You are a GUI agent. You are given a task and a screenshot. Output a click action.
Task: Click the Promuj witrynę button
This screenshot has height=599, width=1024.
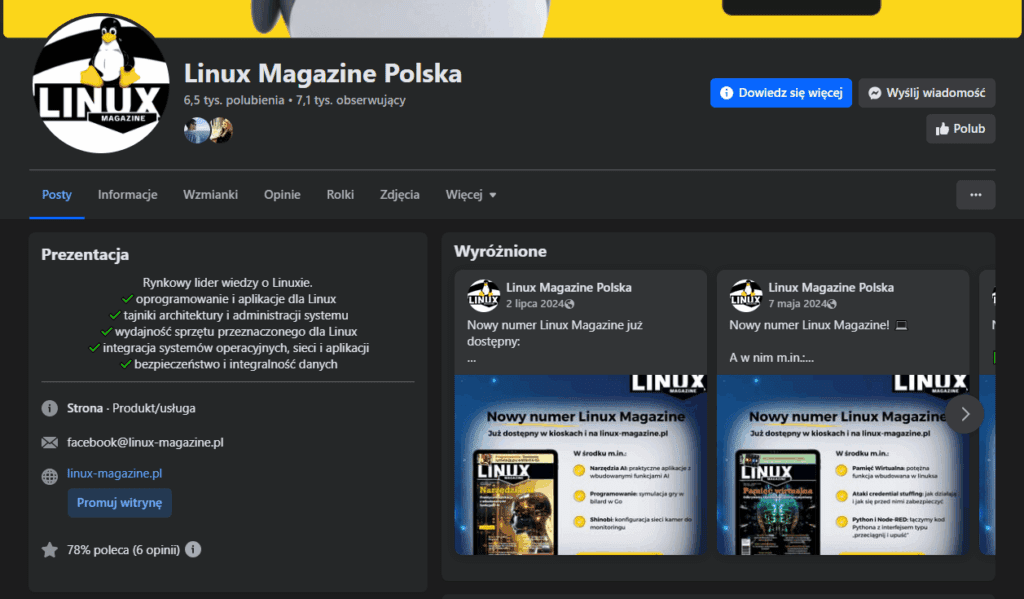(119, 503)
